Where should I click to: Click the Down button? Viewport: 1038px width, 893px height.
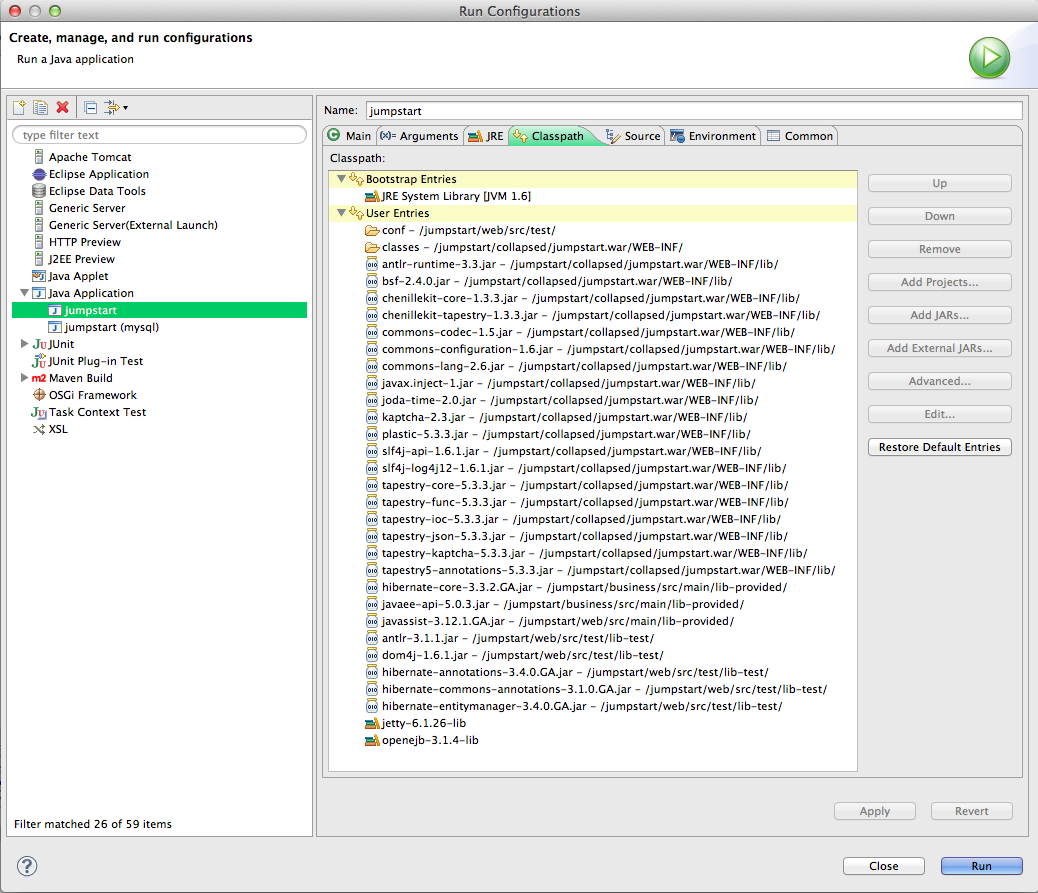click(939, 216)
